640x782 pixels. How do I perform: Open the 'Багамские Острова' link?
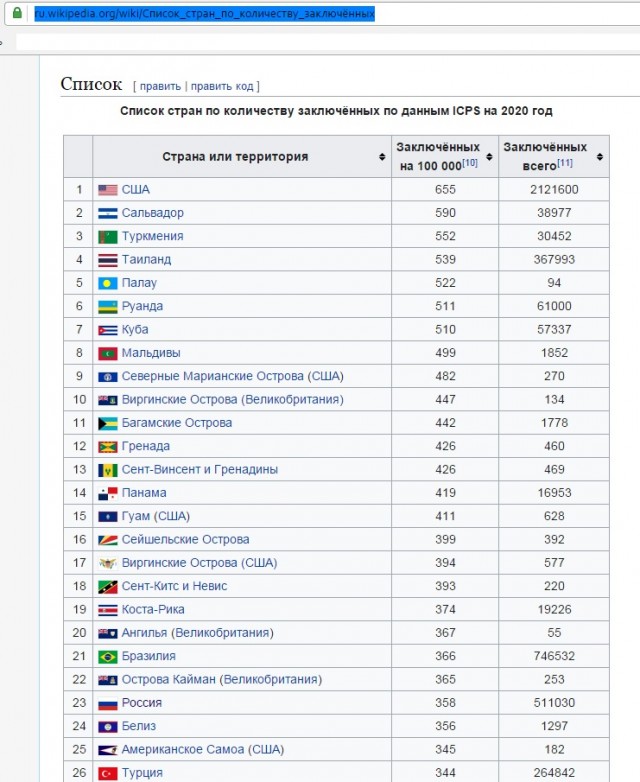[x=177, y=423]
